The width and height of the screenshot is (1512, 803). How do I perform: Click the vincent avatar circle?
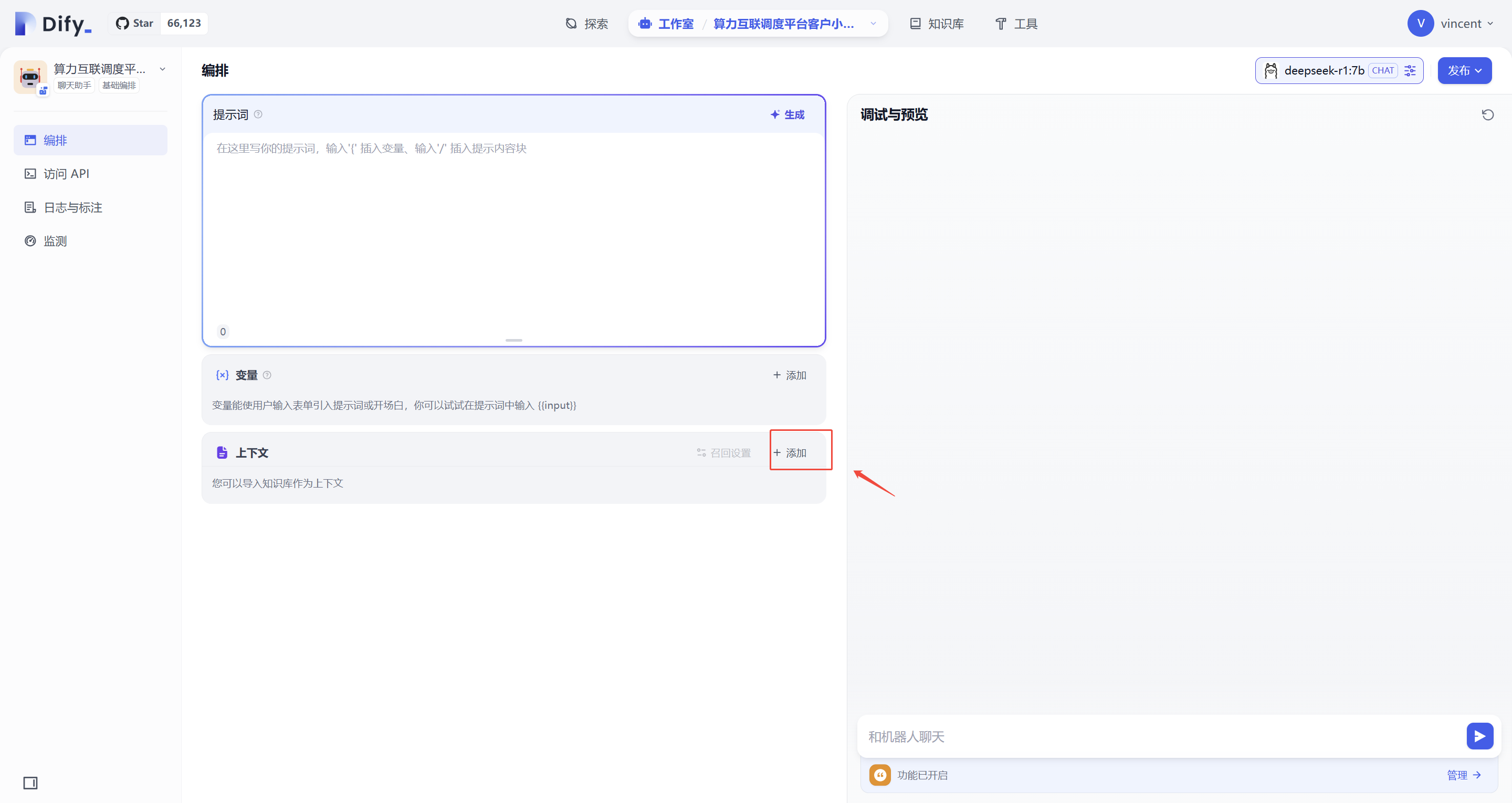coord(1421,24)
